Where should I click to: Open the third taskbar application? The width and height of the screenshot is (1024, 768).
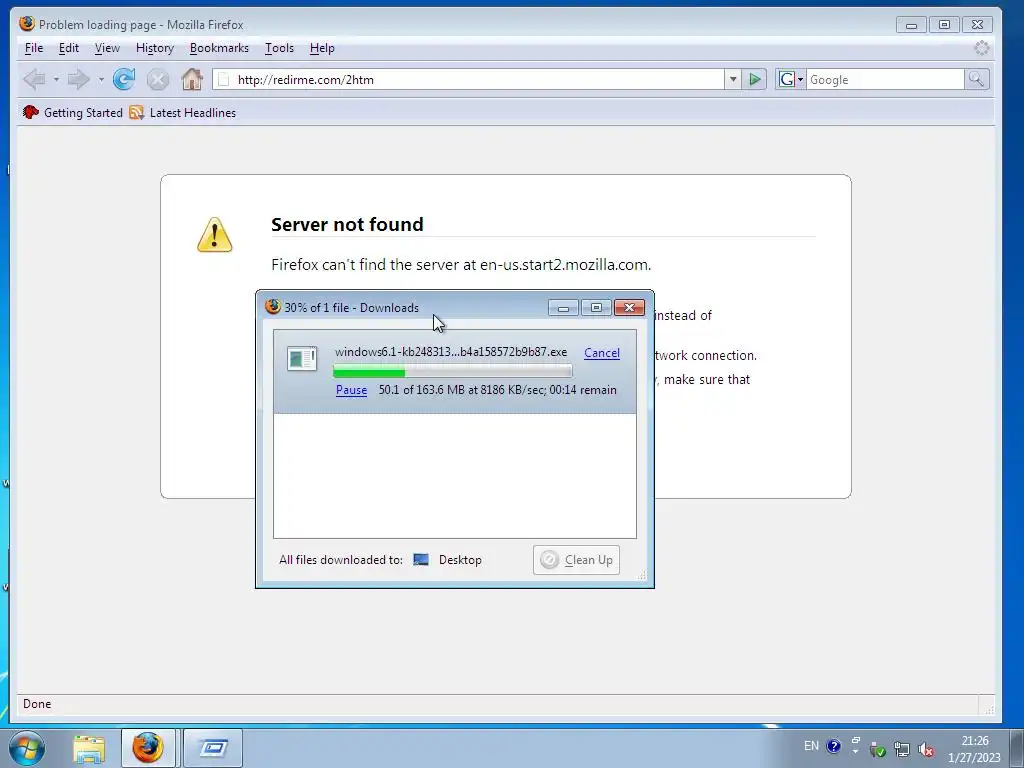pyautogui.click(x=213, y=748)
